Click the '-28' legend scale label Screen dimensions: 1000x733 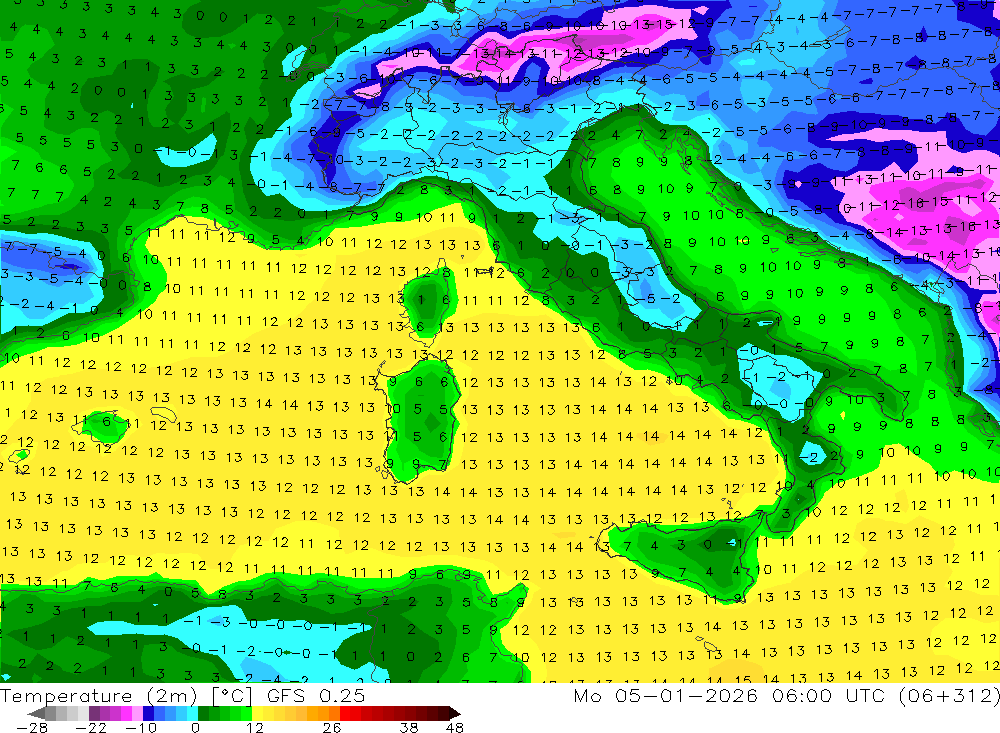point(31,727)
